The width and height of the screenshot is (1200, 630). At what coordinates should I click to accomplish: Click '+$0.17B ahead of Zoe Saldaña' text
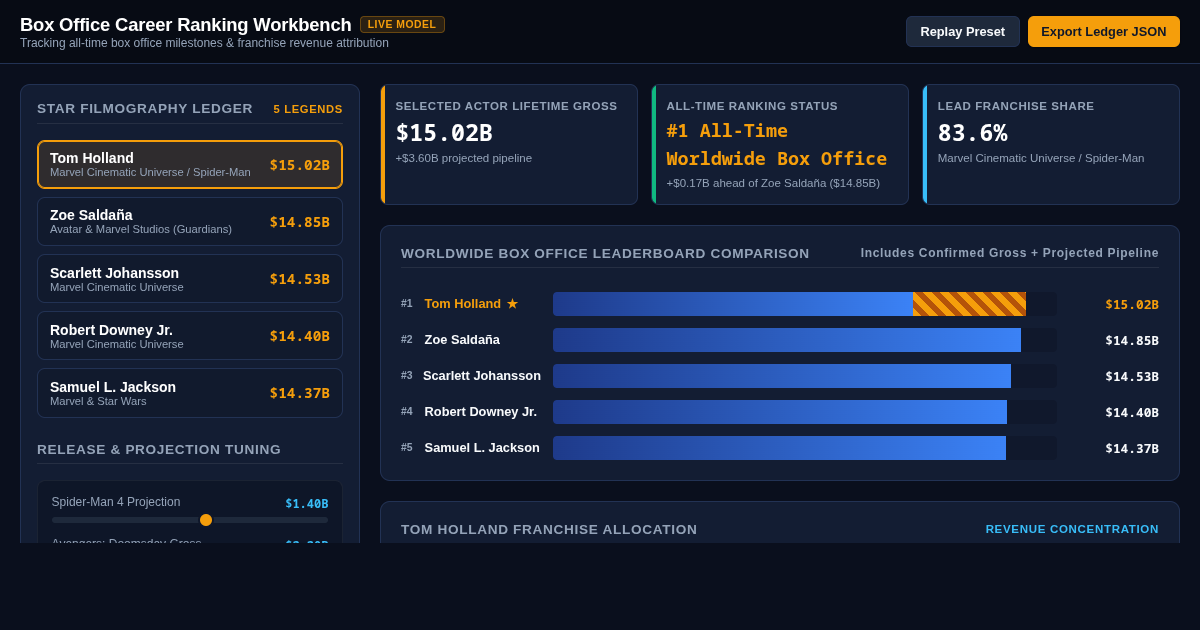[x=773, y=183]
